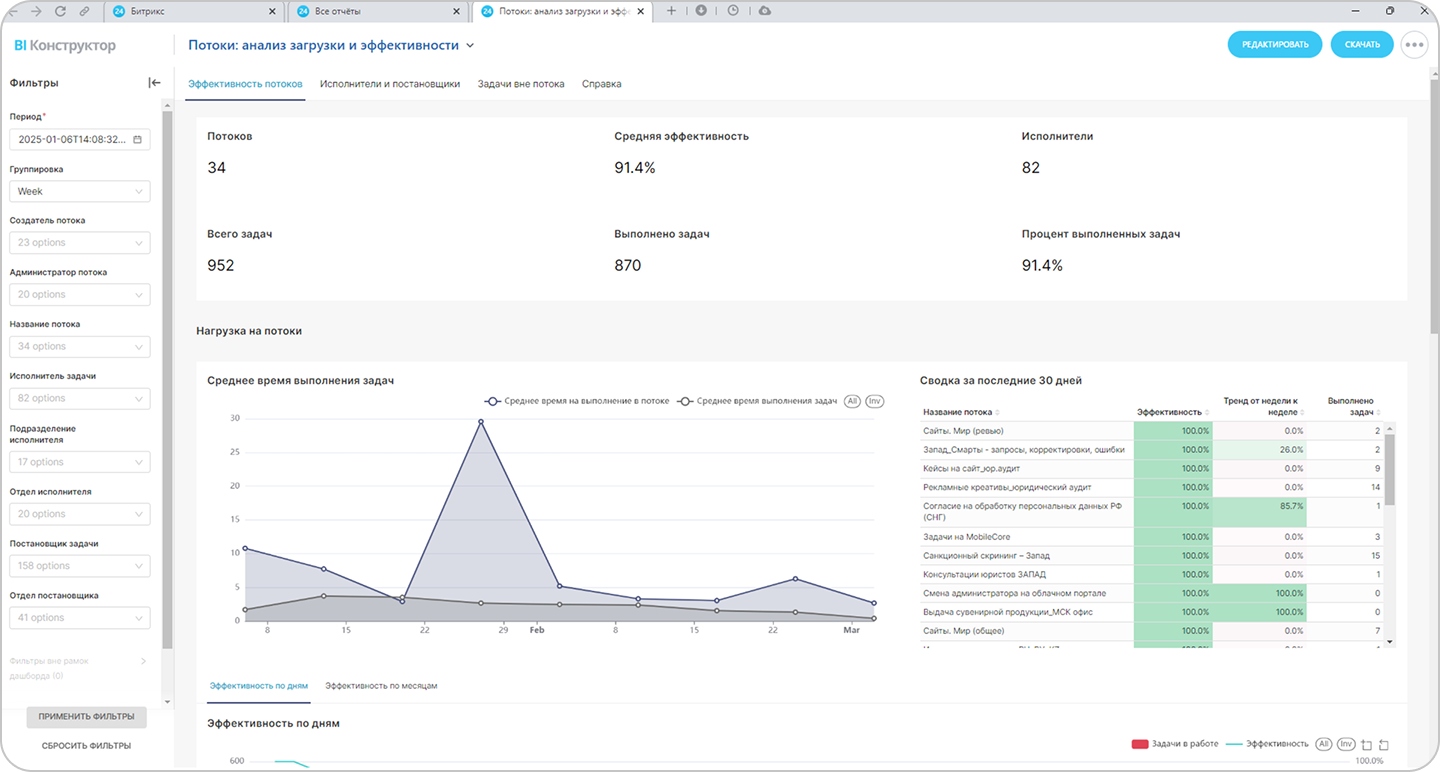Sort table by Эффективность column

1172,412
